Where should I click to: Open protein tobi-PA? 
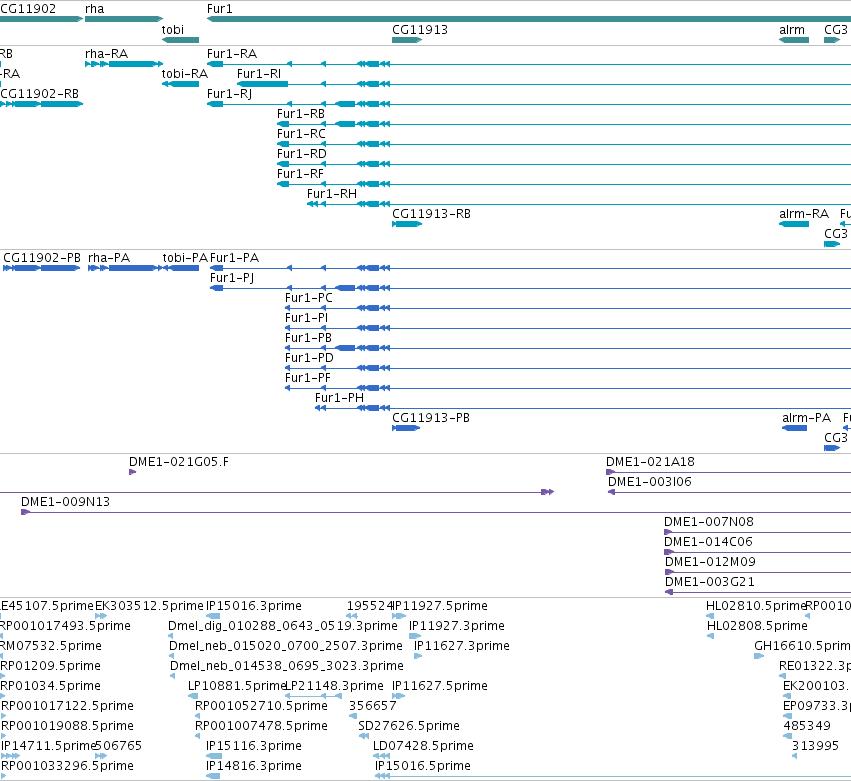coord(185,258)
